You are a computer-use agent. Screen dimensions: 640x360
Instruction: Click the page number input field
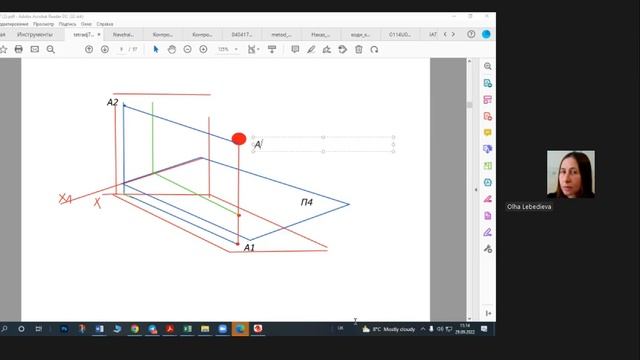121,49
